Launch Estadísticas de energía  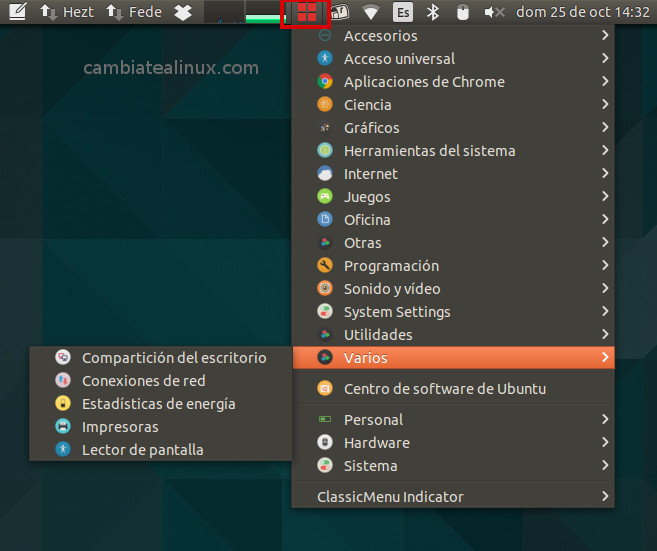pyautogui.click(x=161, y=404)
